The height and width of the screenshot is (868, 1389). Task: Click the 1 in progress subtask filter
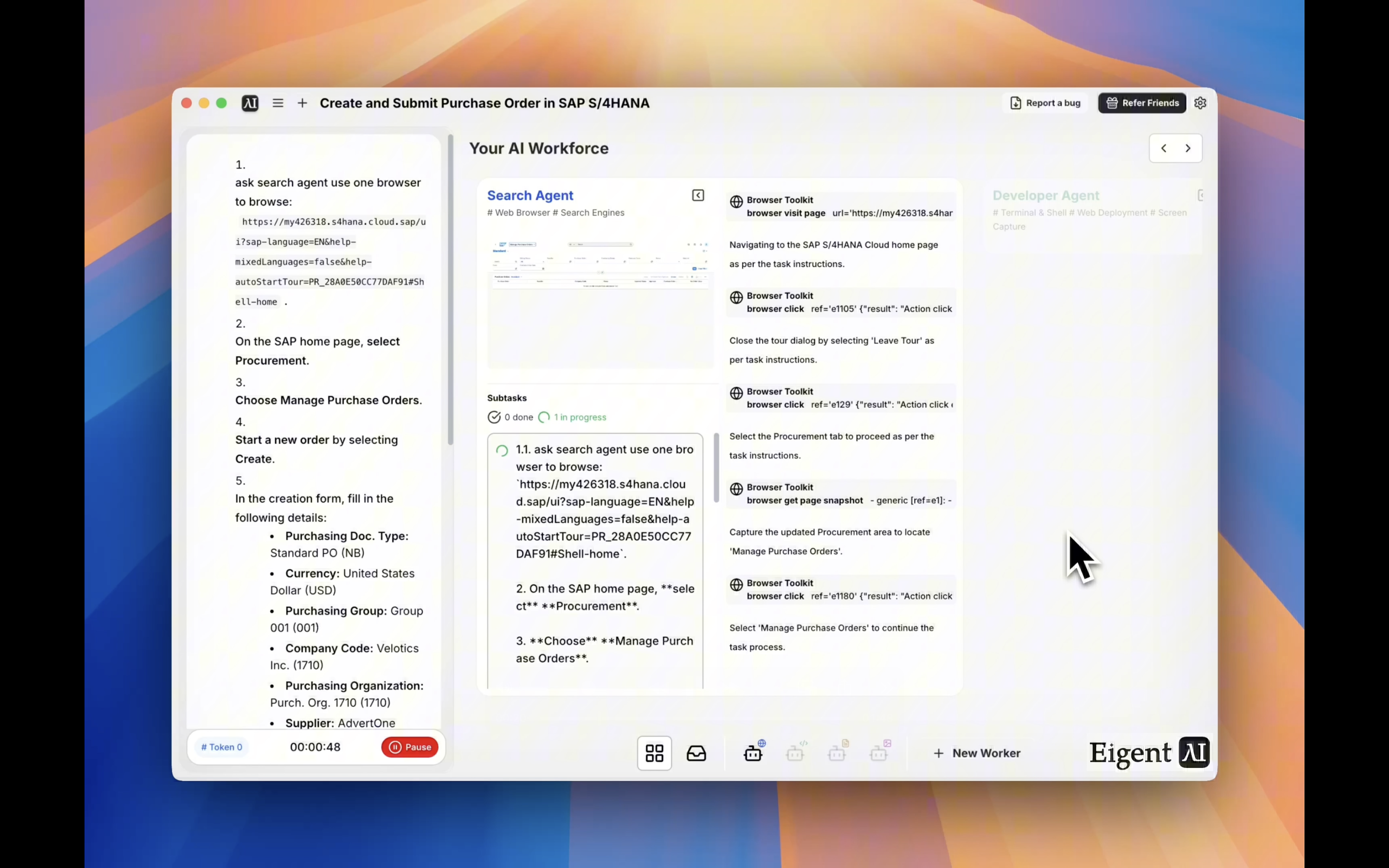(572, 417)
